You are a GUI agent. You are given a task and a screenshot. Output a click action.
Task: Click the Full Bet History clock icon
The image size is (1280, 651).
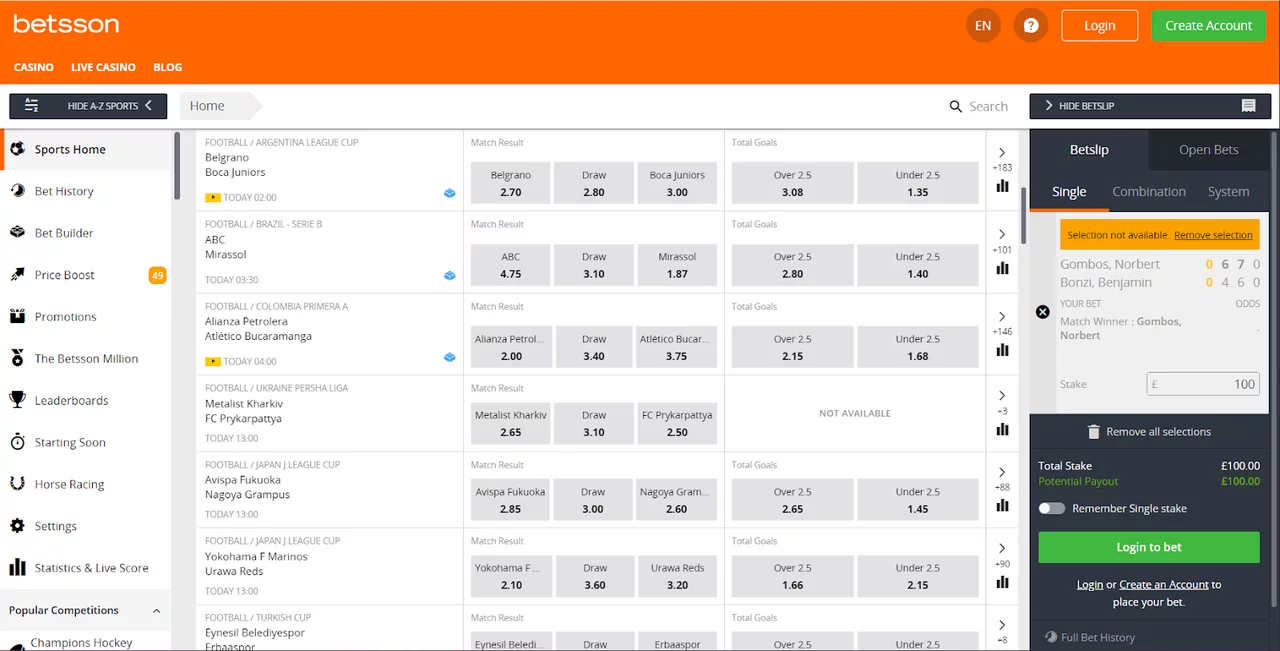1051,637
